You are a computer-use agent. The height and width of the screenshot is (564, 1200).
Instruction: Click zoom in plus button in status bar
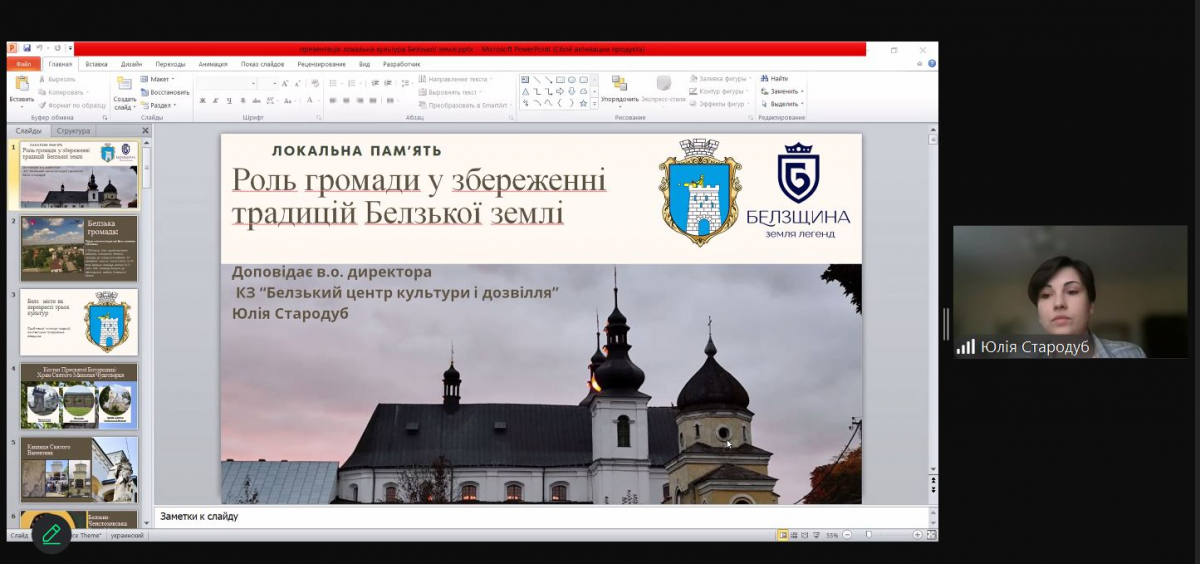point(918,535)
